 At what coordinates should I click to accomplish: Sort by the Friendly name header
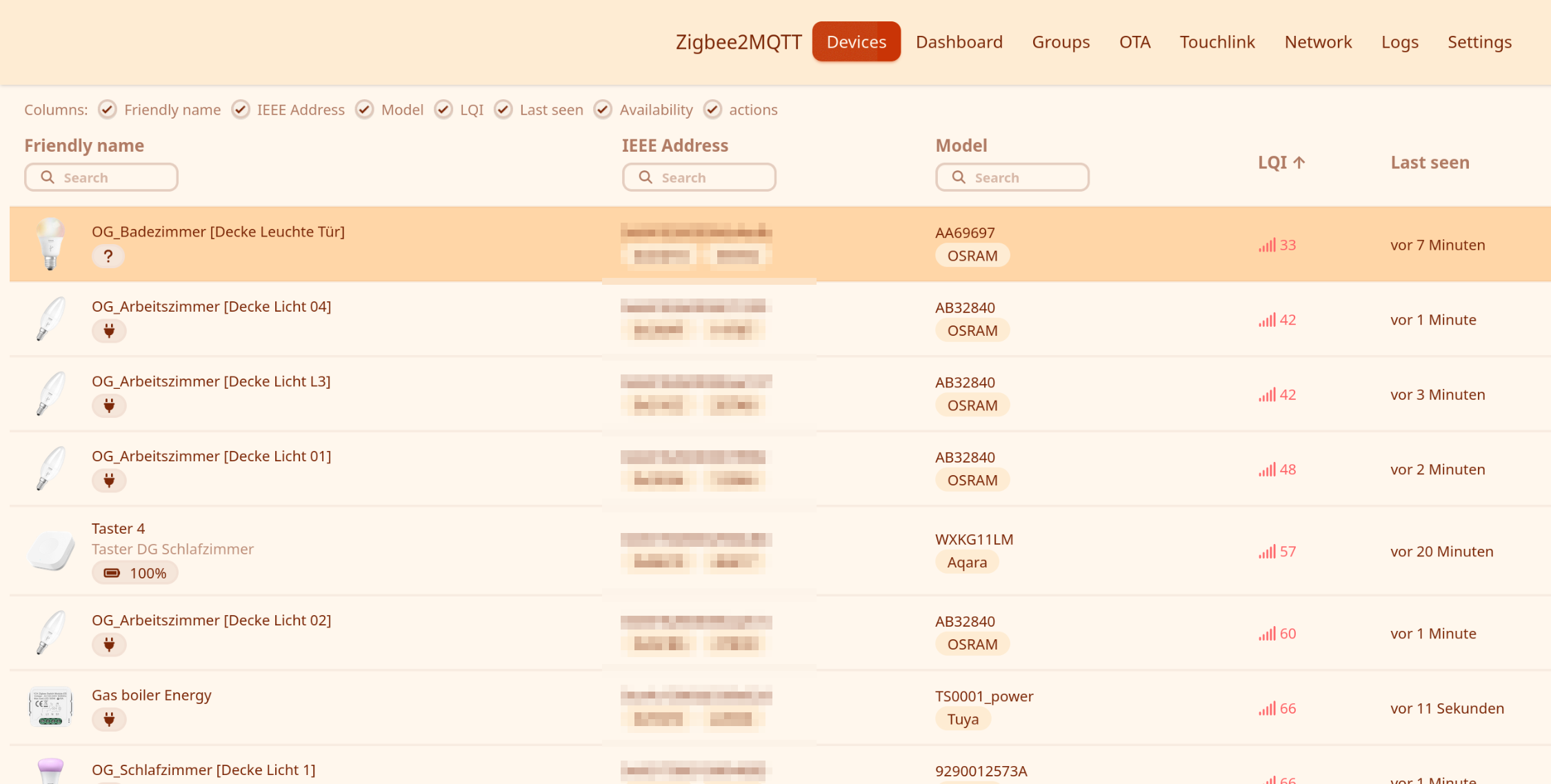click(x=84, y=145)
